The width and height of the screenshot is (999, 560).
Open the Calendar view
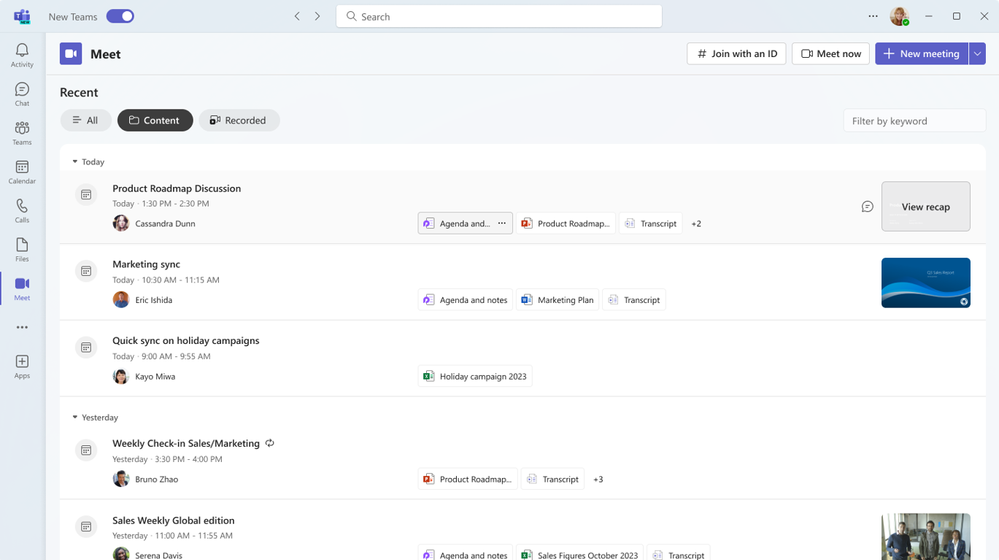pos(22,172)
